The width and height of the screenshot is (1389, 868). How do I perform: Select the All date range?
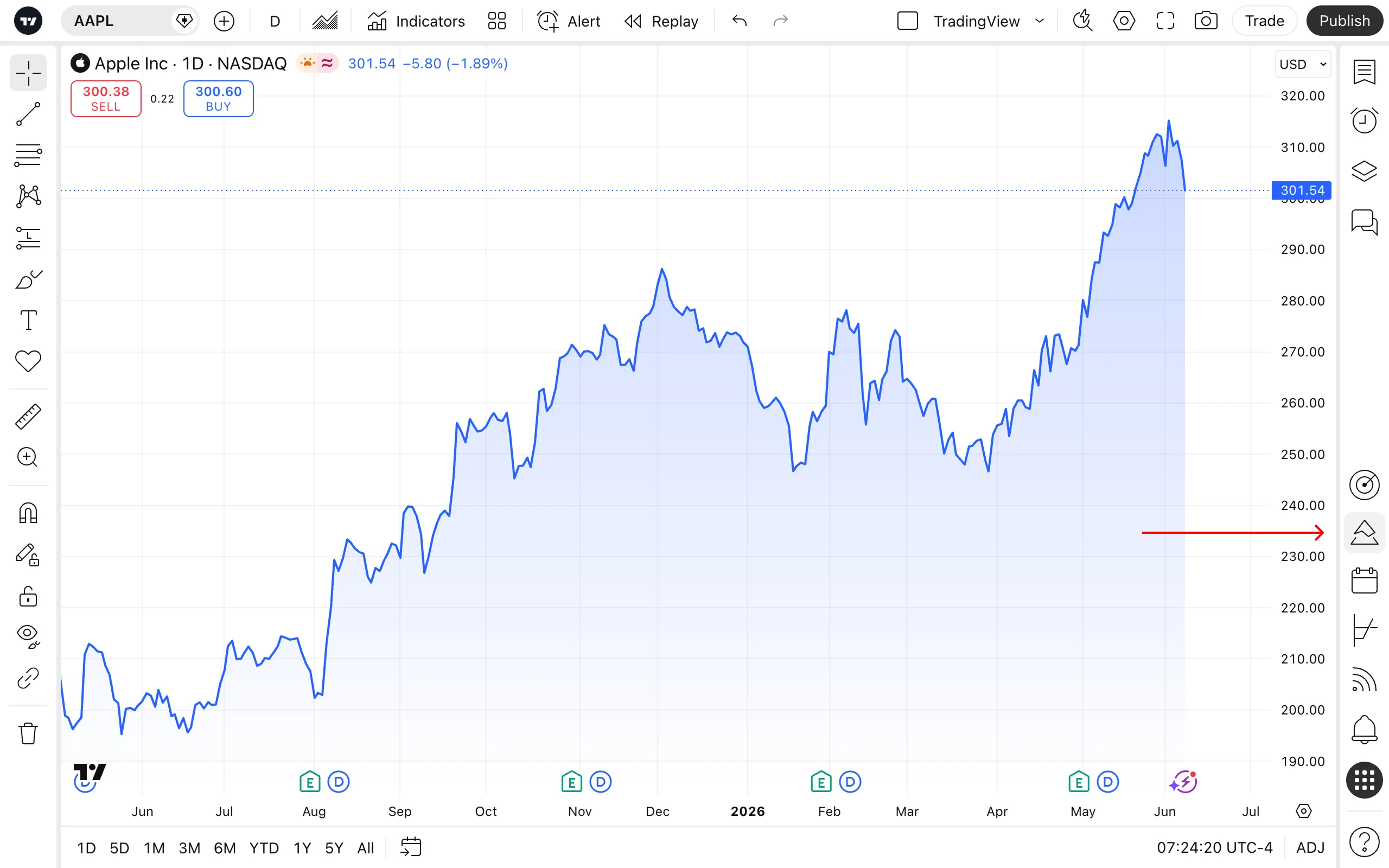click(366, 848)
